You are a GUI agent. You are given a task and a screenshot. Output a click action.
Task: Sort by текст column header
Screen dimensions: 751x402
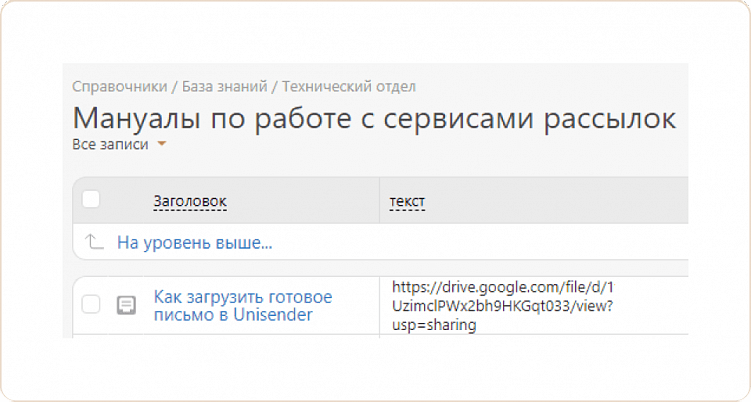click(407, 202)
